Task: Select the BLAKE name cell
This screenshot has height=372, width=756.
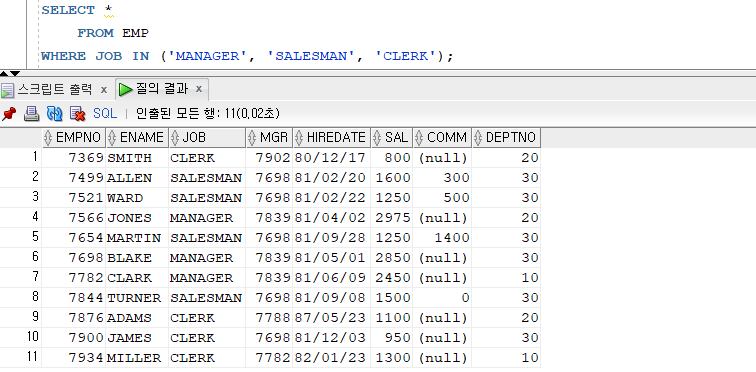Action: 137,258
